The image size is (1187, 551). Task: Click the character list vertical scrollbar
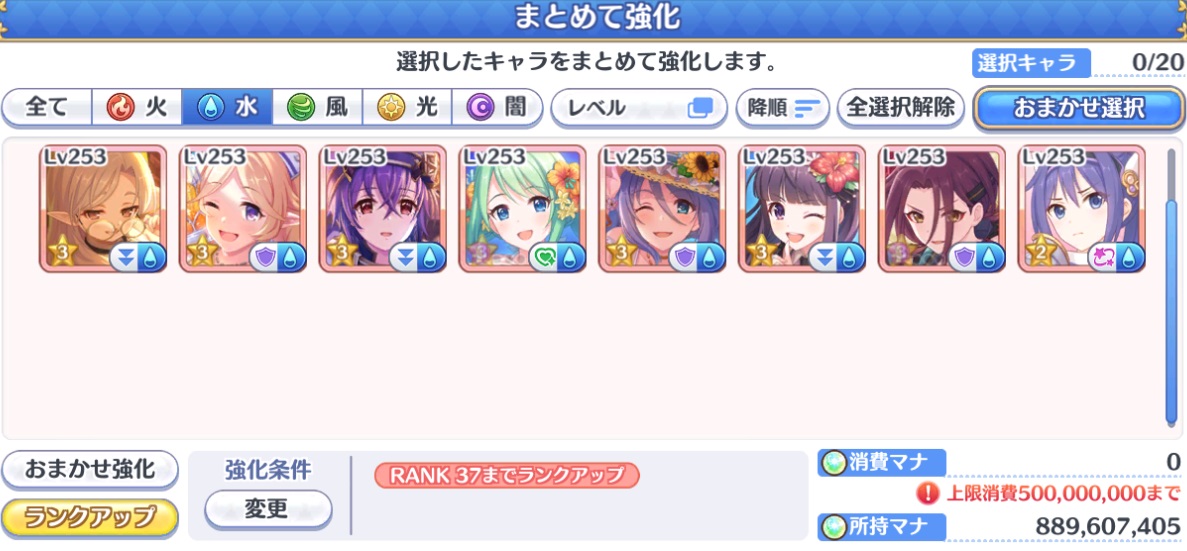(x=1171, y=286)
